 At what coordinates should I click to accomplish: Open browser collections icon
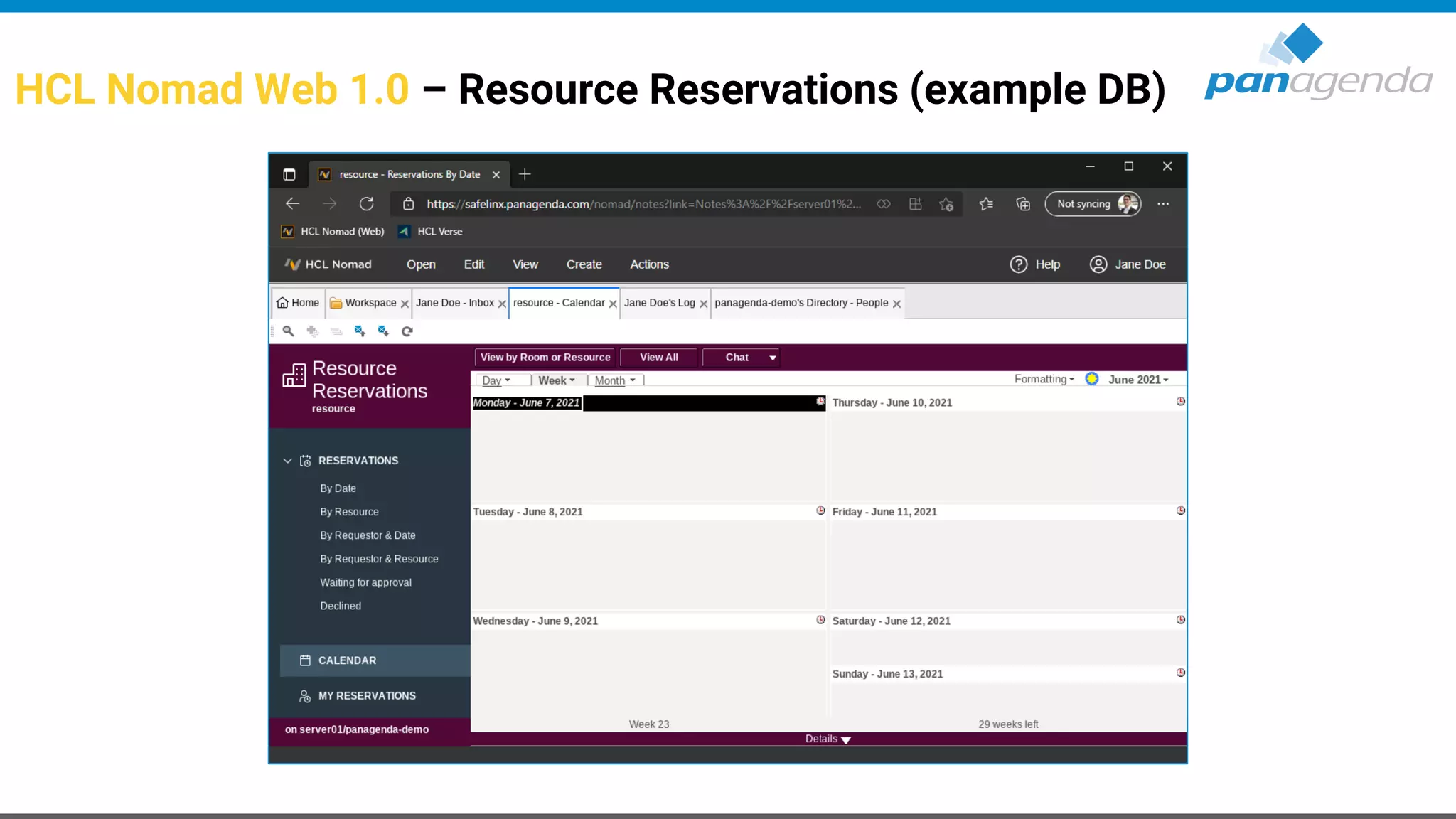point(1023,204)
